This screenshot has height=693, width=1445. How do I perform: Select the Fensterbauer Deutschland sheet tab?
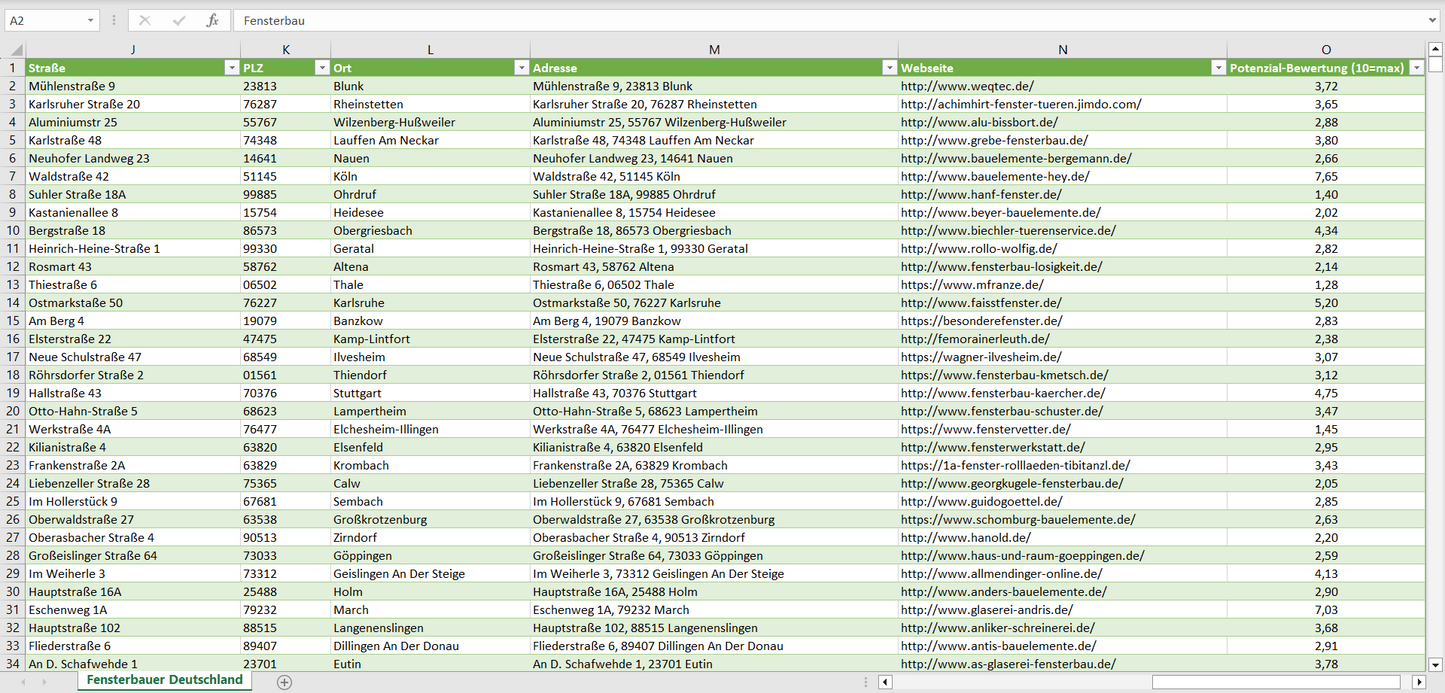coord(165,680)
